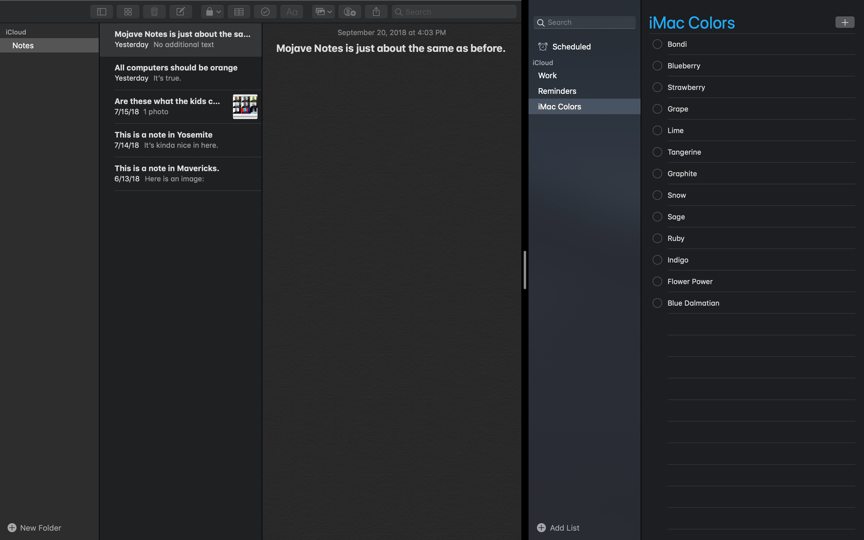Click the Flower Power reminder text
864x540 pixels.
(x=690, y=281)
